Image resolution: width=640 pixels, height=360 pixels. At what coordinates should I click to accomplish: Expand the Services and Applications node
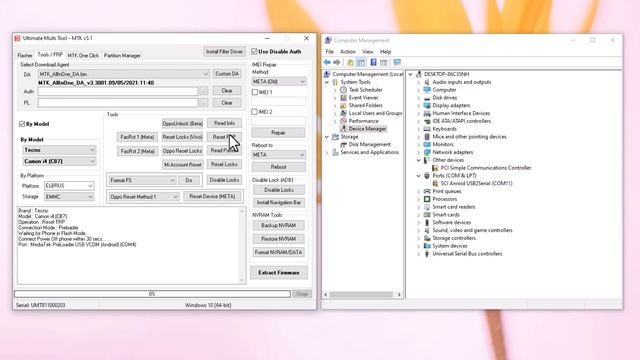coord(327,152)
